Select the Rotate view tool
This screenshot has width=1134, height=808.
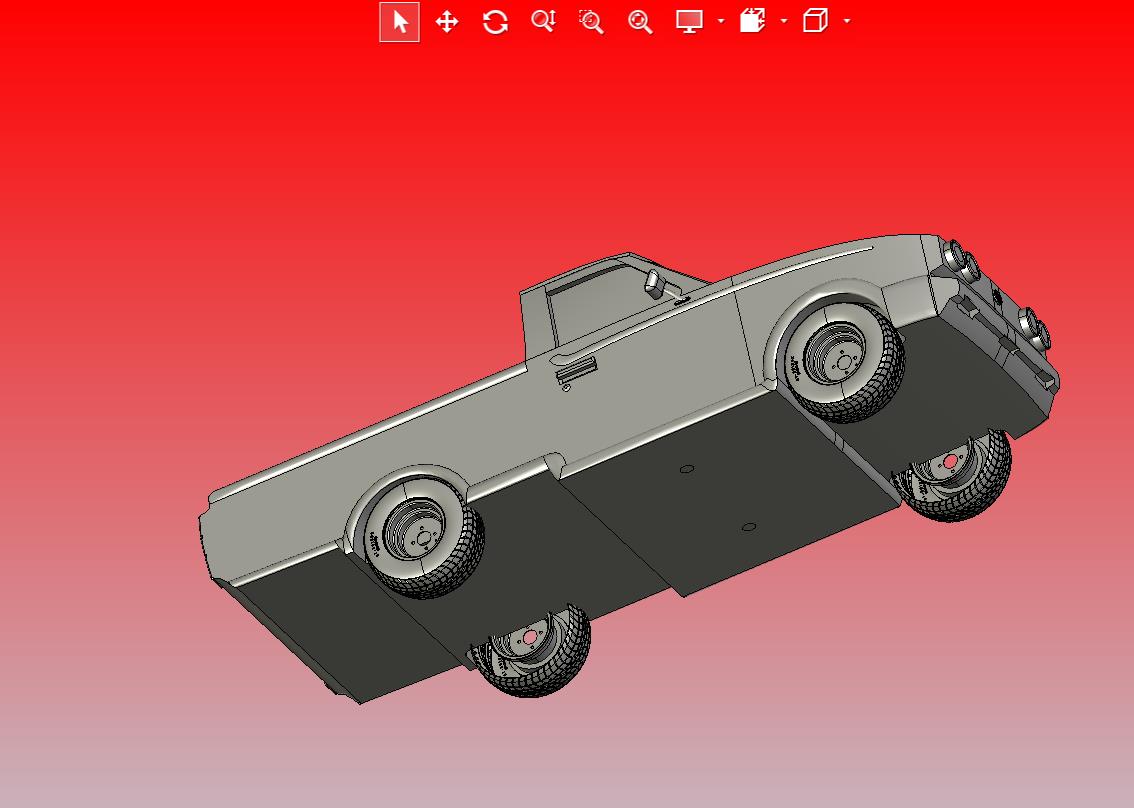click(x=495, y=22)
